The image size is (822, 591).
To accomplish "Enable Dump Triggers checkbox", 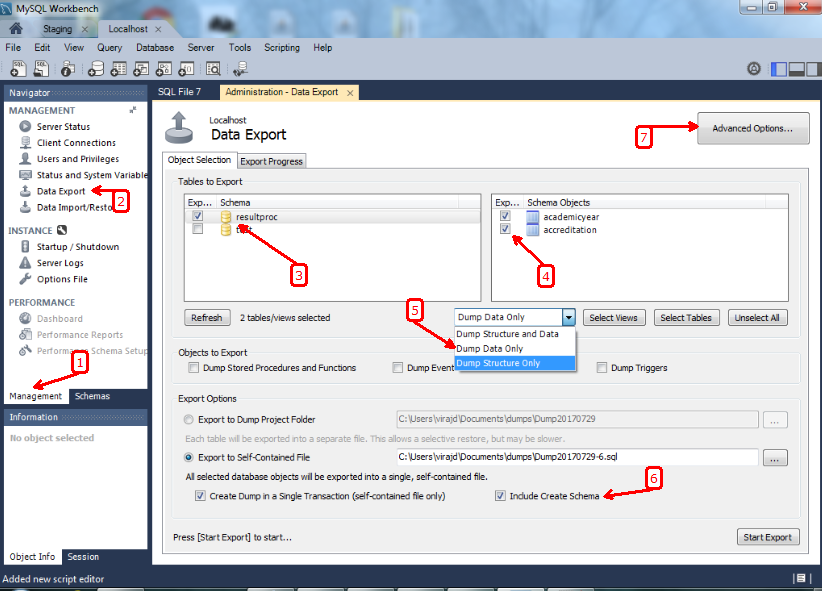I will pos(602,368).
